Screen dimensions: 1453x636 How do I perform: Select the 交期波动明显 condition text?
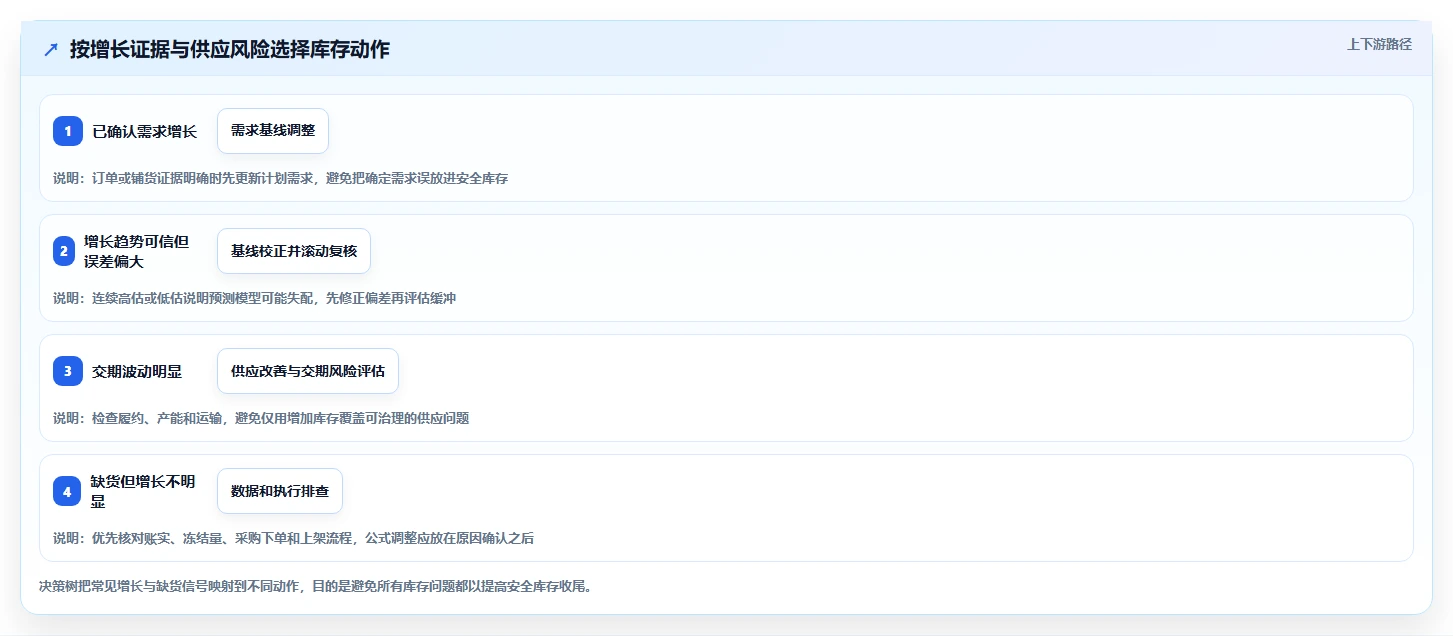137,371
